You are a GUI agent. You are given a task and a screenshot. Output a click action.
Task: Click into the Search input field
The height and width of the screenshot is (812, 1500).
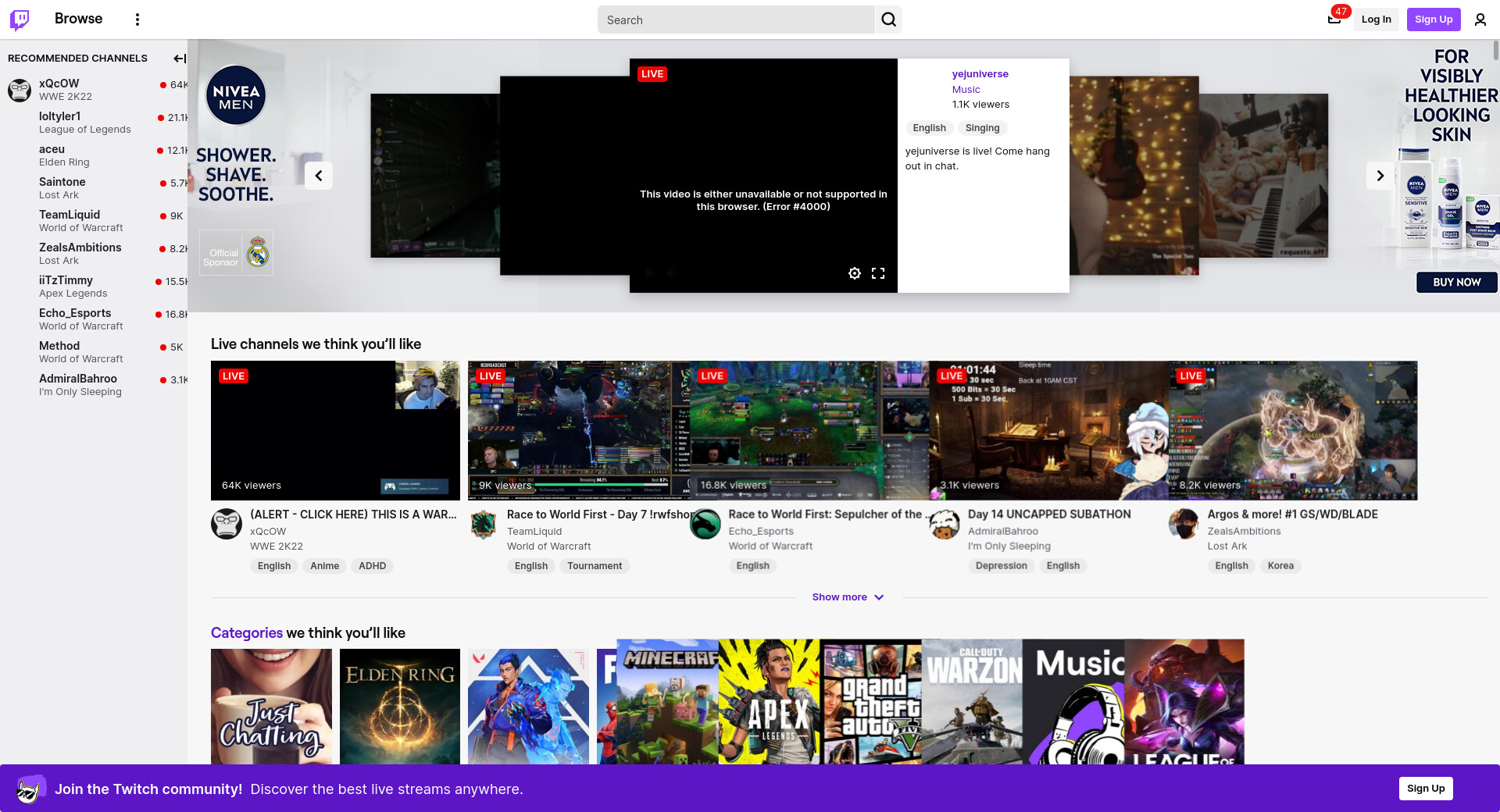[734, 20]
